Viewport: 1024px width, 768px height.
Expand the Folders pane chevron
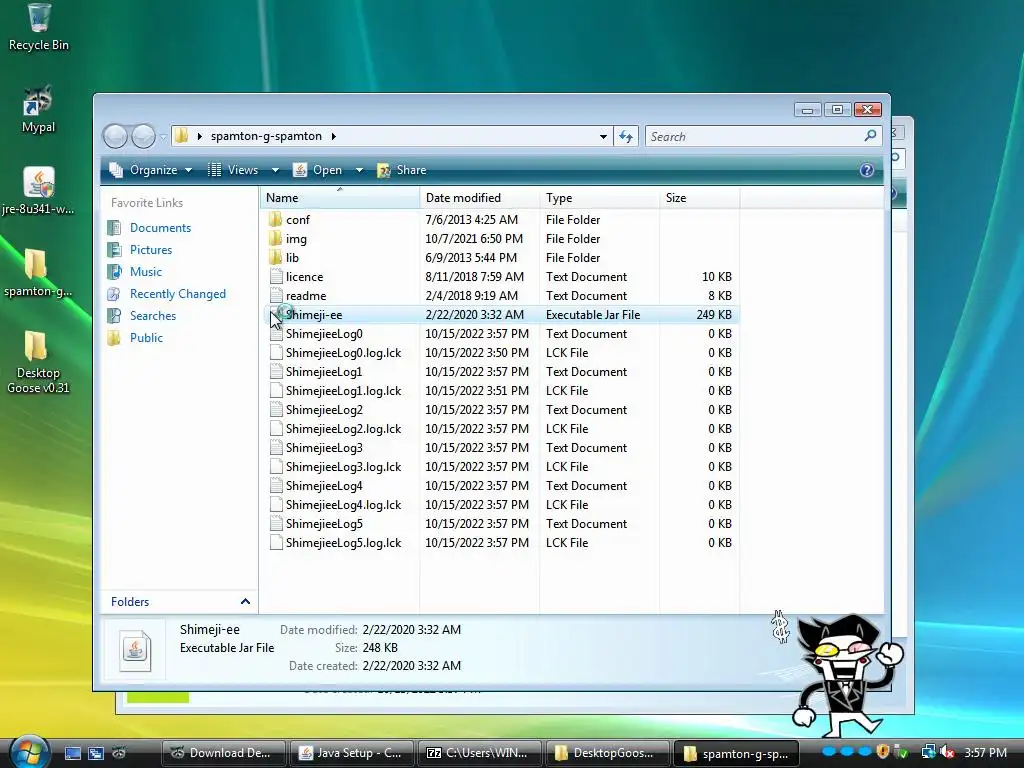(245, 601)
